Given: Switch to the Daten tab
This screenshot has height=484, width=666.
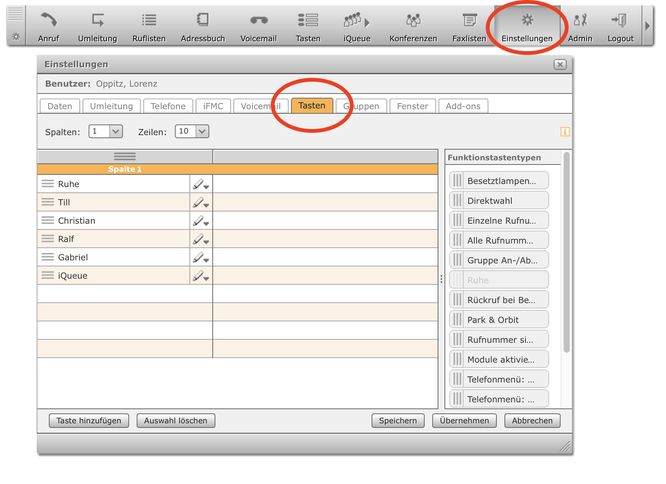Looking at the screenshot, I should point(60,106).
